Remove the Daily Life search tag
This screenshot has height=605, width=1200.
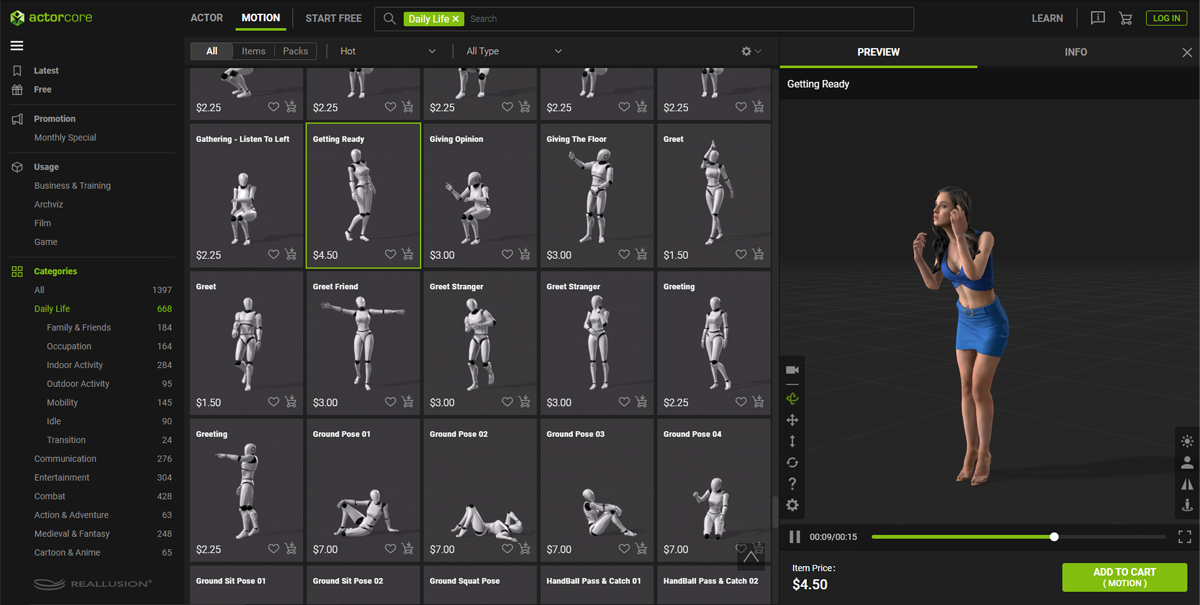(456, 19)
